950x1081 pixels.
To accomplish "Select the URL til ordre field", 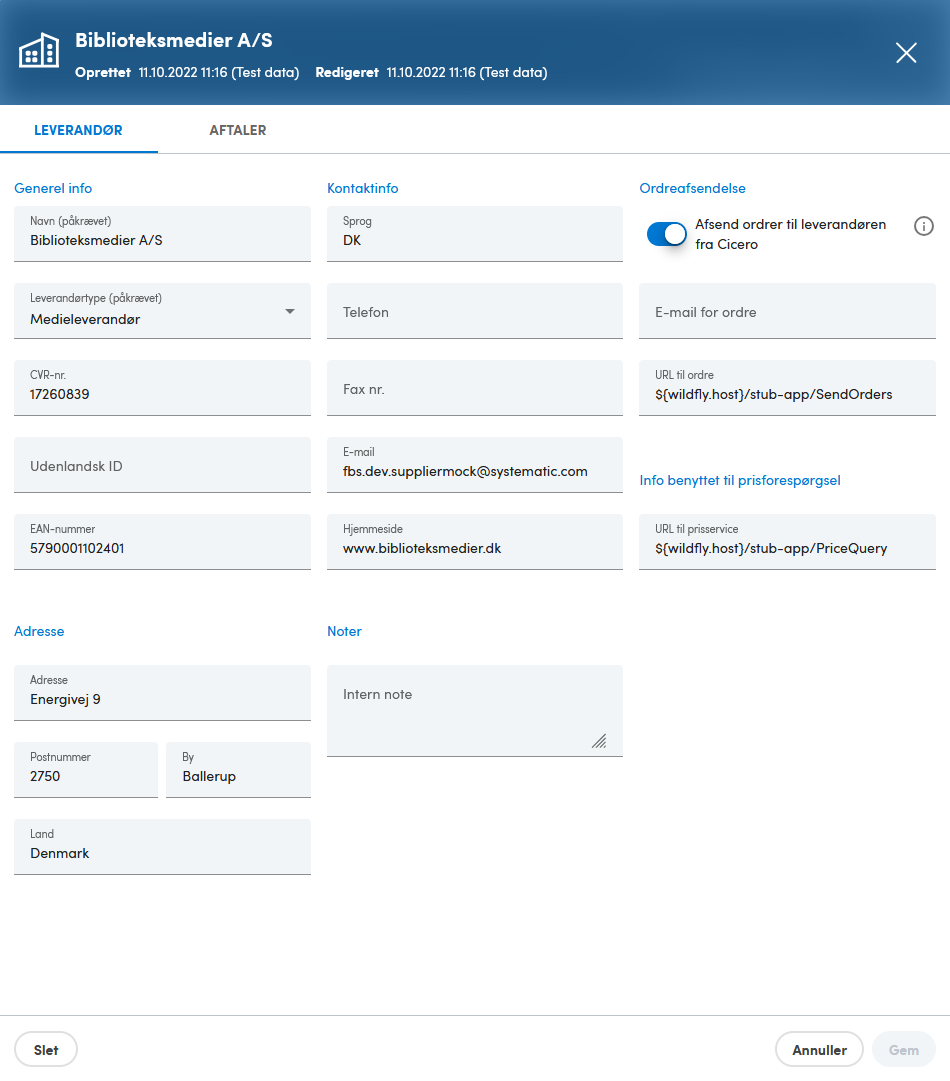I will (x=787, y=388).
